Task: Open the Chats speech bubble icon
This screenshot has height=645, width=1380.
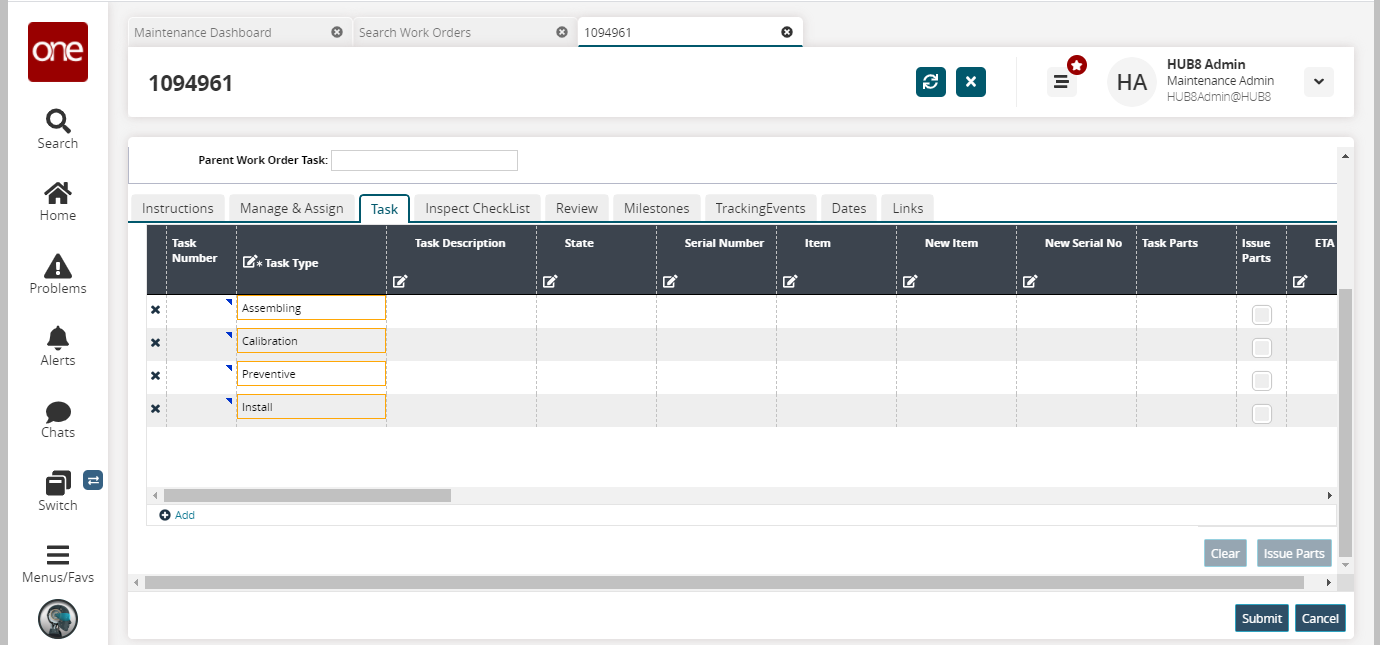Action: pos(58,411)
